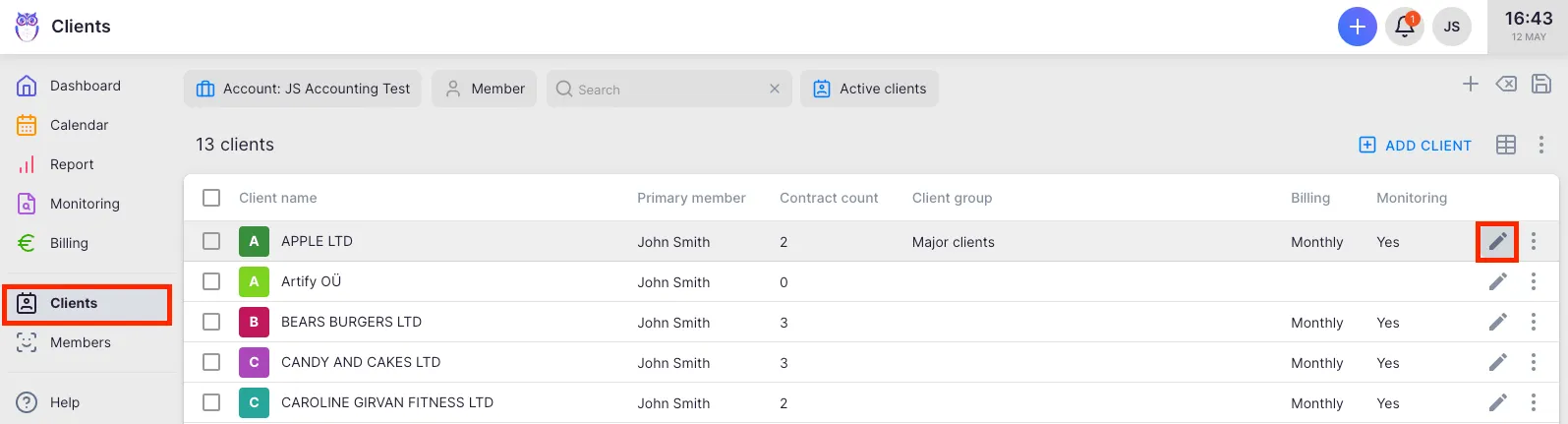Open the Account: JS Accounting Test filter

303,89
